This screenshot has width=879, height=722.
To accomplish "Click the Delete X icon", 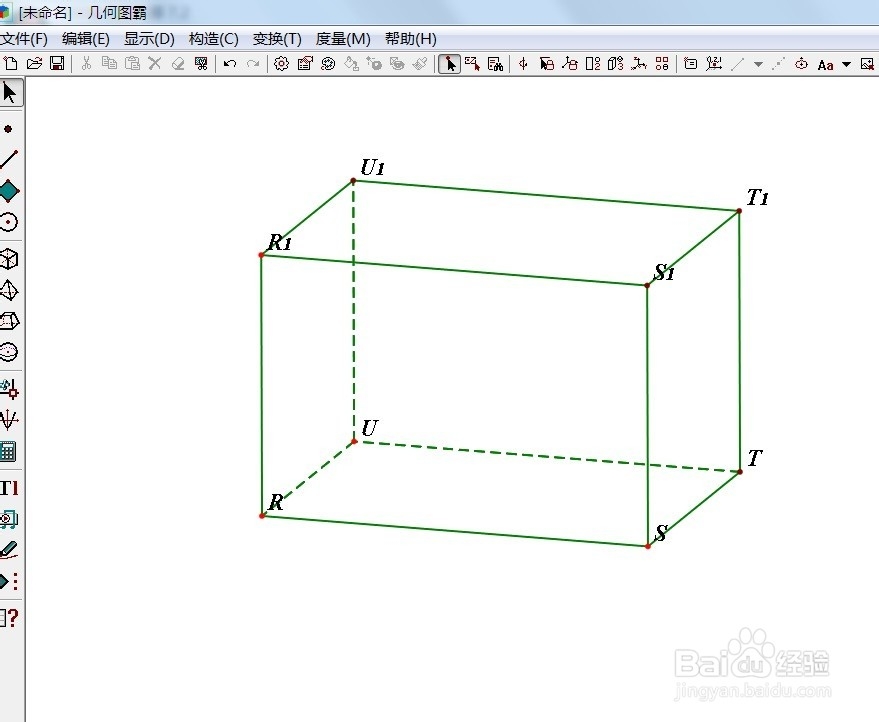I will [155, 63].
